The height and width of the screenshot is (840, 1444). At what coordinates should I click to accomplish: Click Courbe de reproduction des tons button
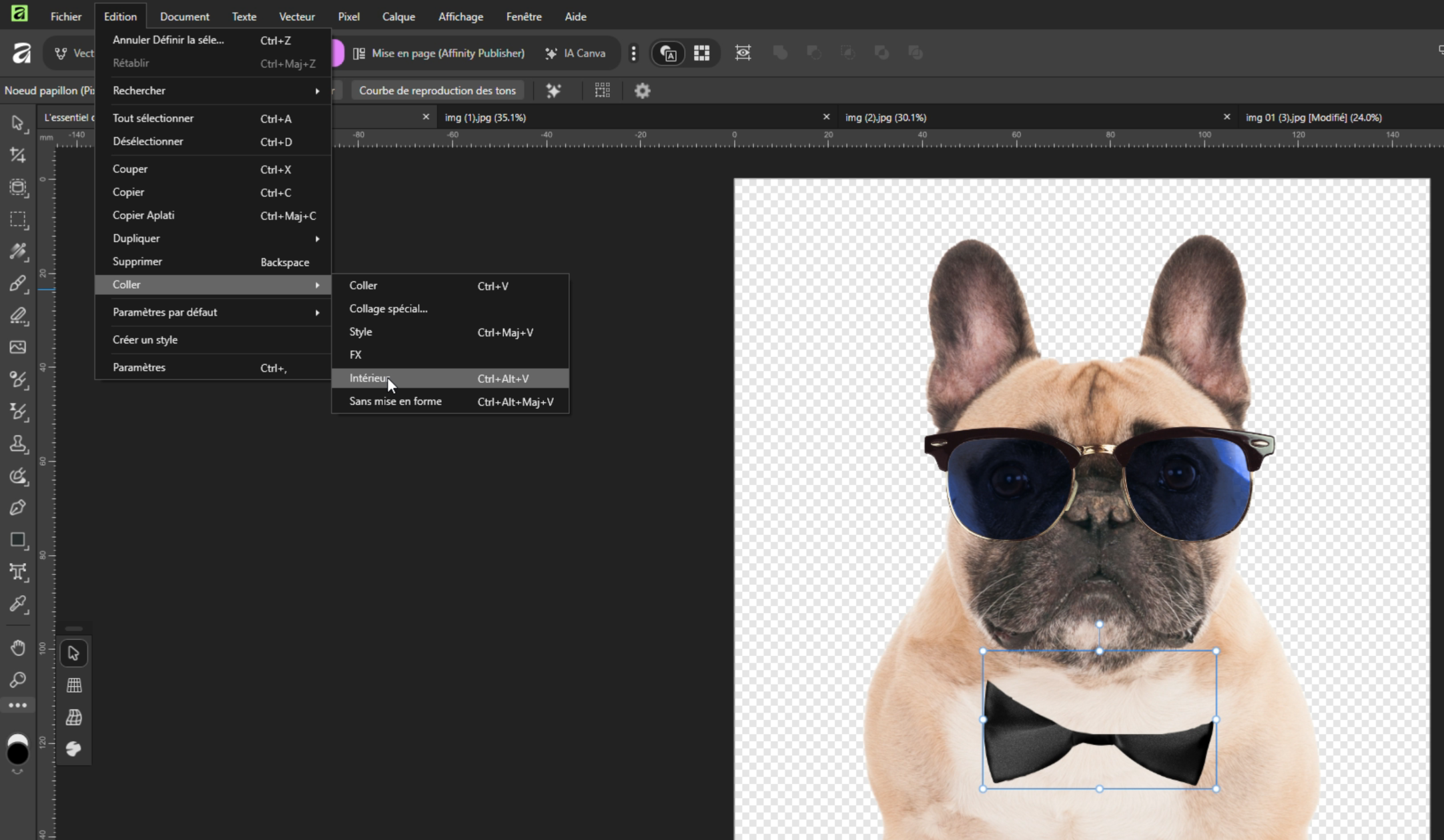pyautogui.click(x=437, y=91)
